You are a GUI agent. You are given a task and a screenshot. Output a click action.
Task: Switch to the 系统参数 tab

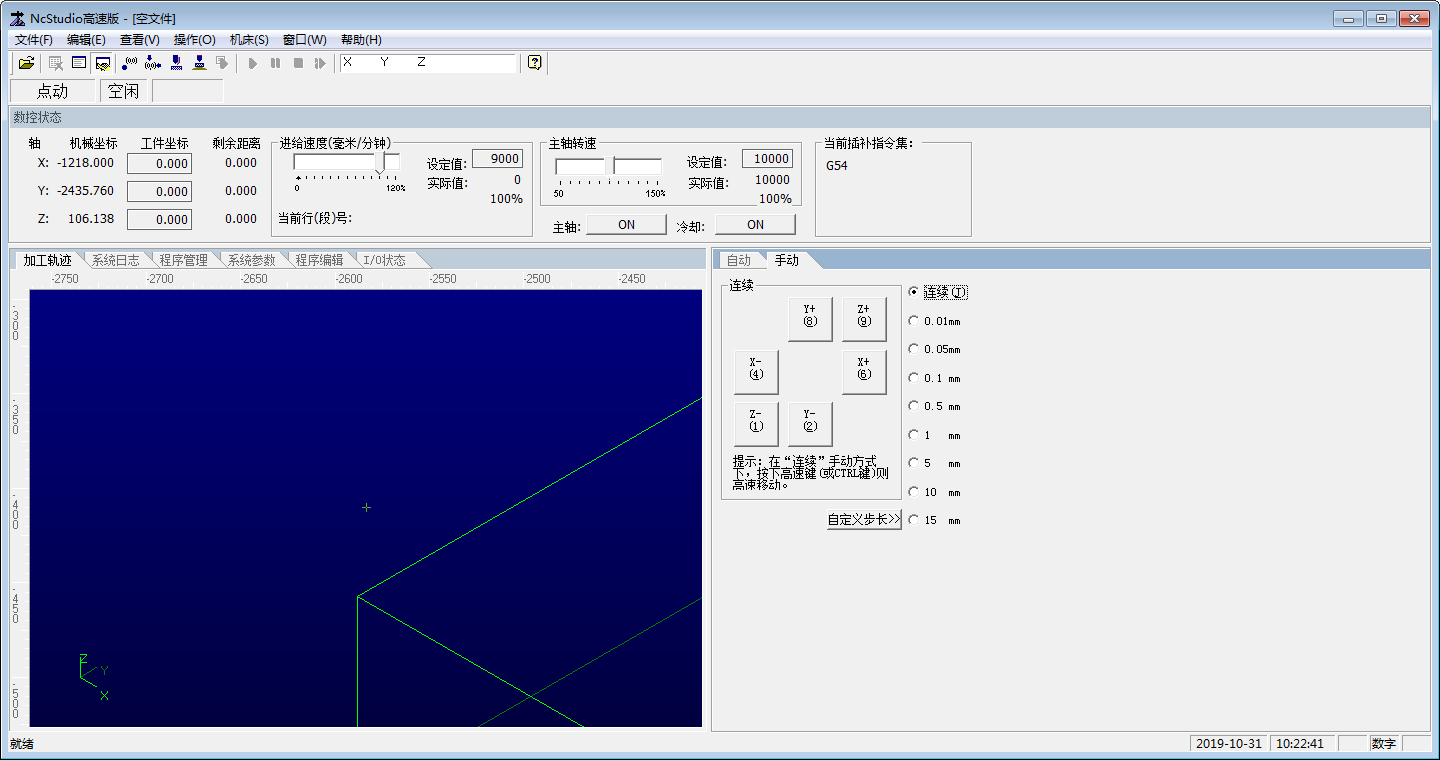click(x=252, y=260)
